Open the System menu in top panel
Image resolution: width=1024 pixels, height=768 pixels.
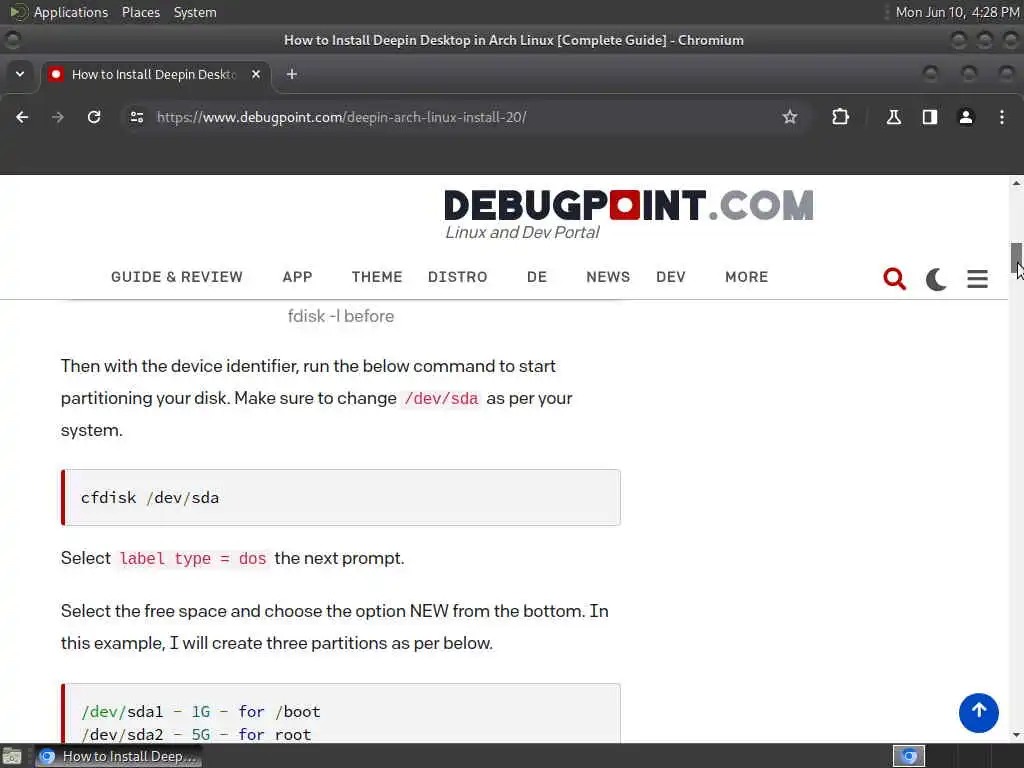[x=195, y=12]
